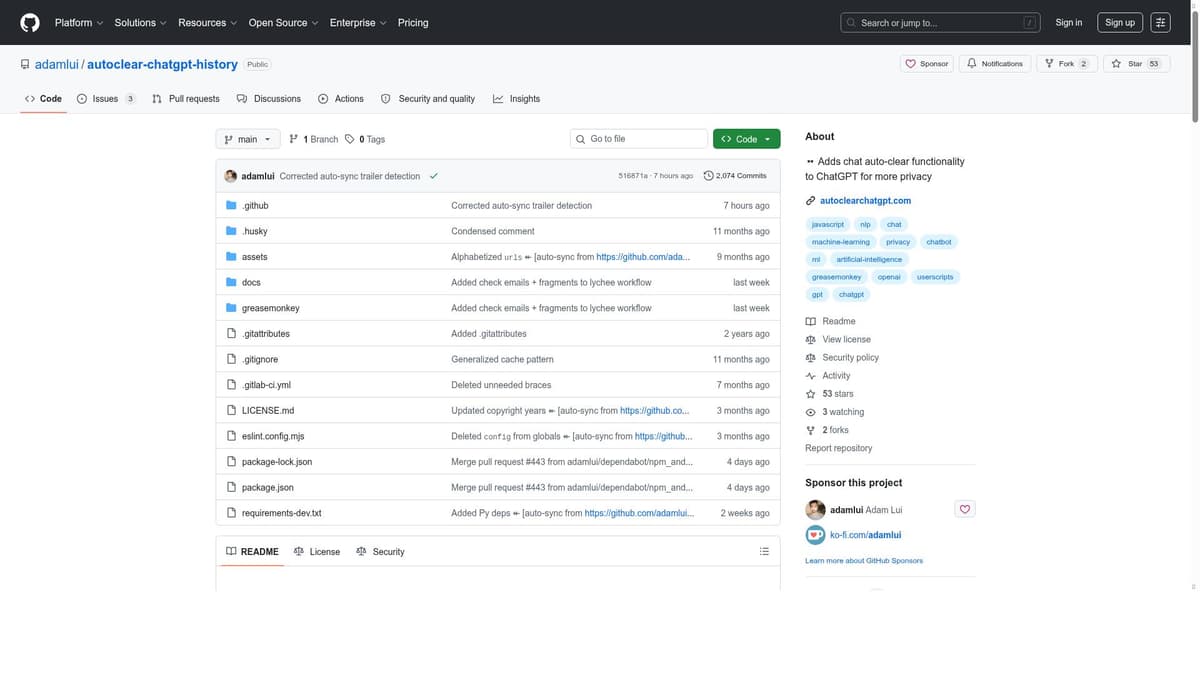This screenshot has height=675, width=1200.
Task: Click the 0 Tags link
Action: pos(365,139)
